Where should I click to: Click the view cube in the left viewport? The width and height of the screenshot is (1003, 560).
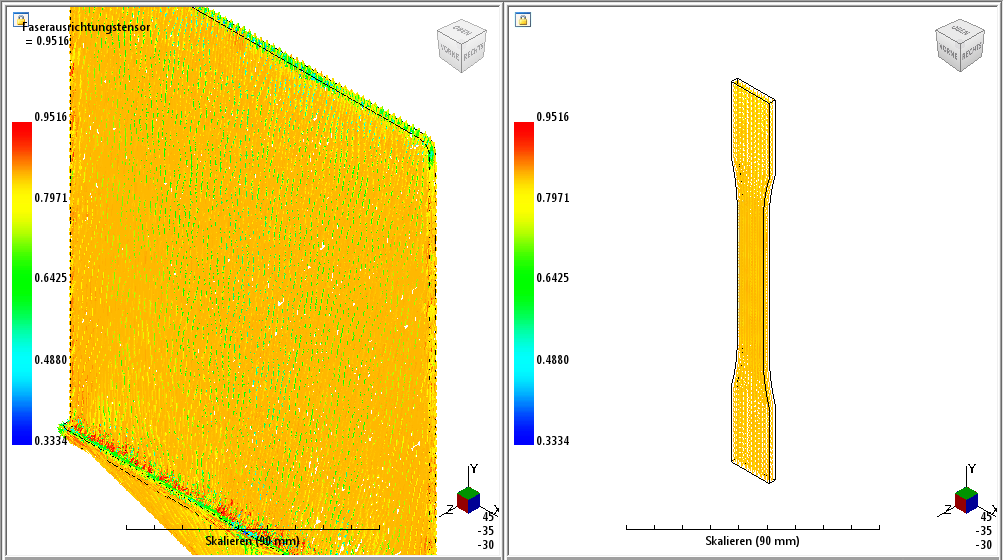coord(462,45)
